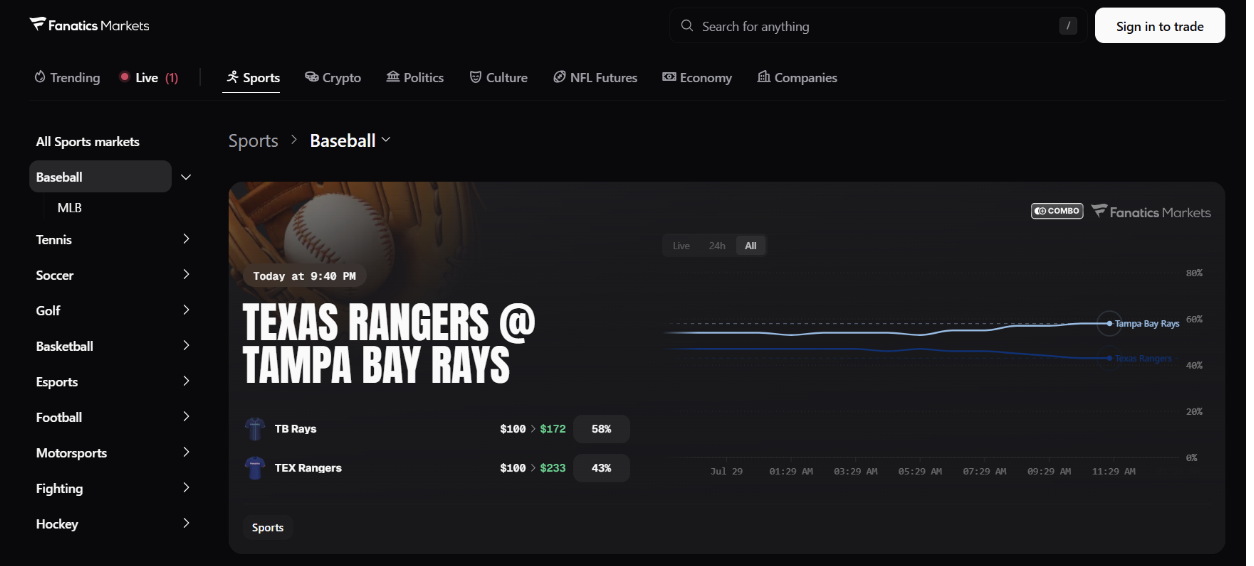Click the Culture mask icon
Image resolution: width=1254 pixels, height=566 pixels.
click(476, 77)
